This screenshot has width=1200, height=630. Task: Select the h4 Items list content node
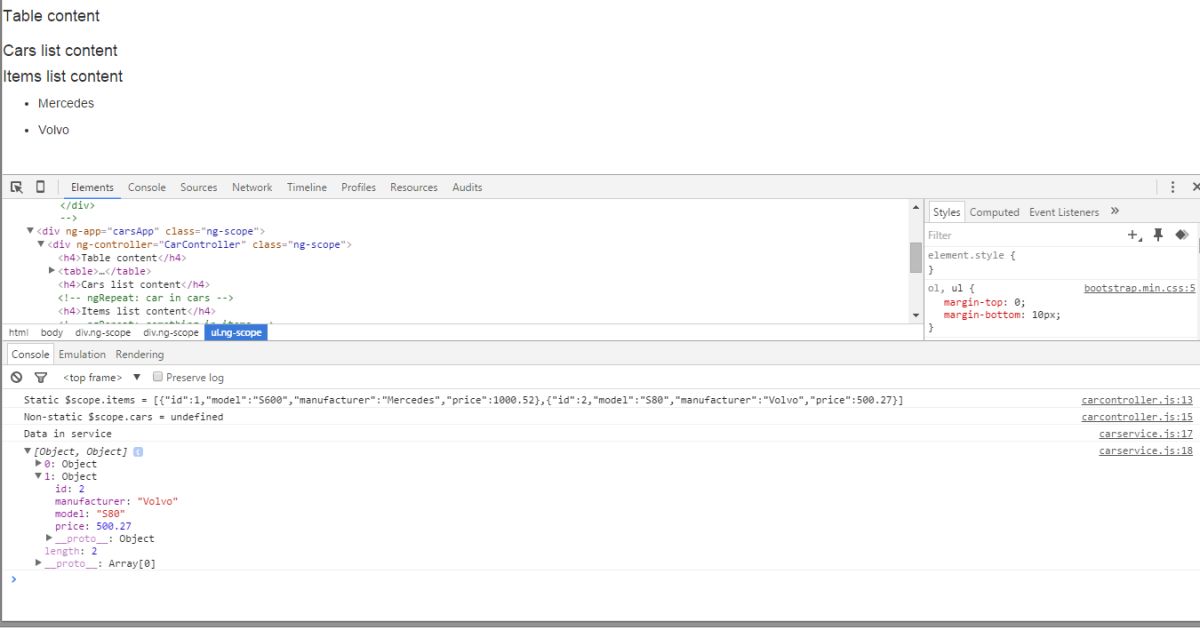tap(137, 311)
